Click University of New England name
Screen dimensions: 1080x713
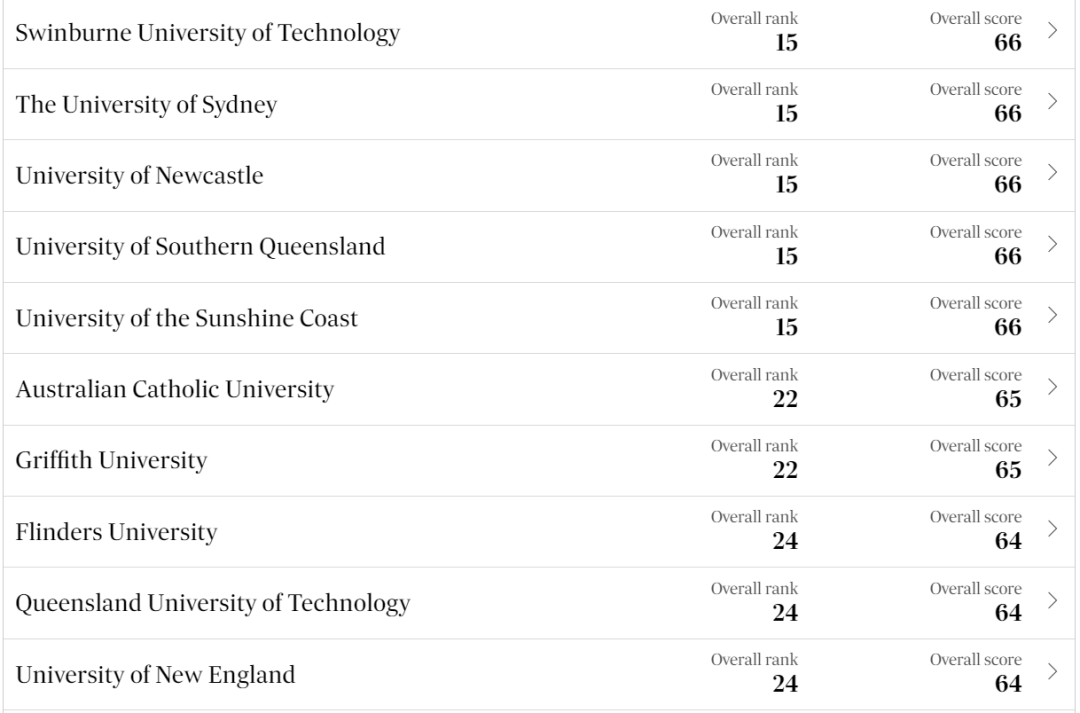click(155, 674)
